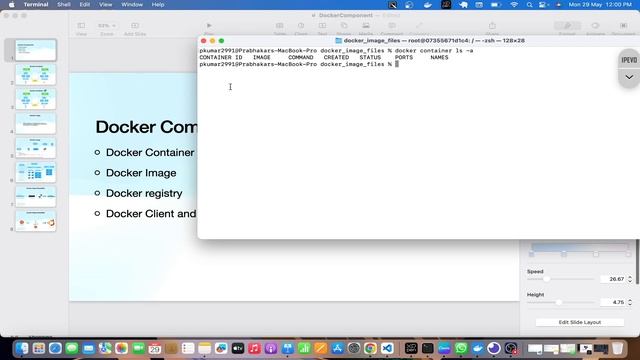Click the Speed value field showing 26.67

(613, 279)
